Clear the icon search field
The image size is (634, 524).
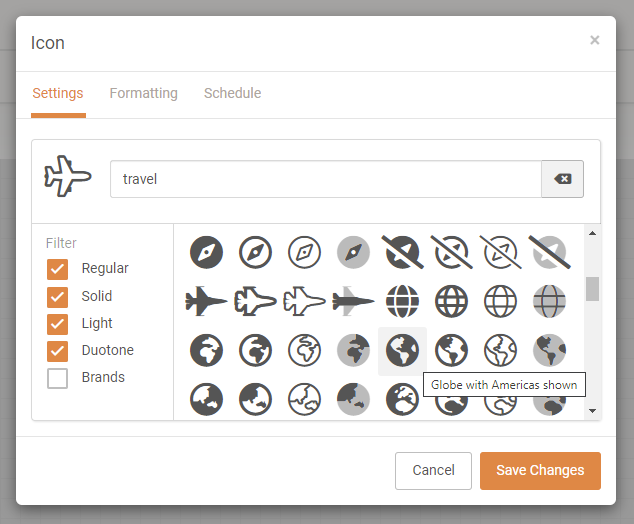coord(562,179)
